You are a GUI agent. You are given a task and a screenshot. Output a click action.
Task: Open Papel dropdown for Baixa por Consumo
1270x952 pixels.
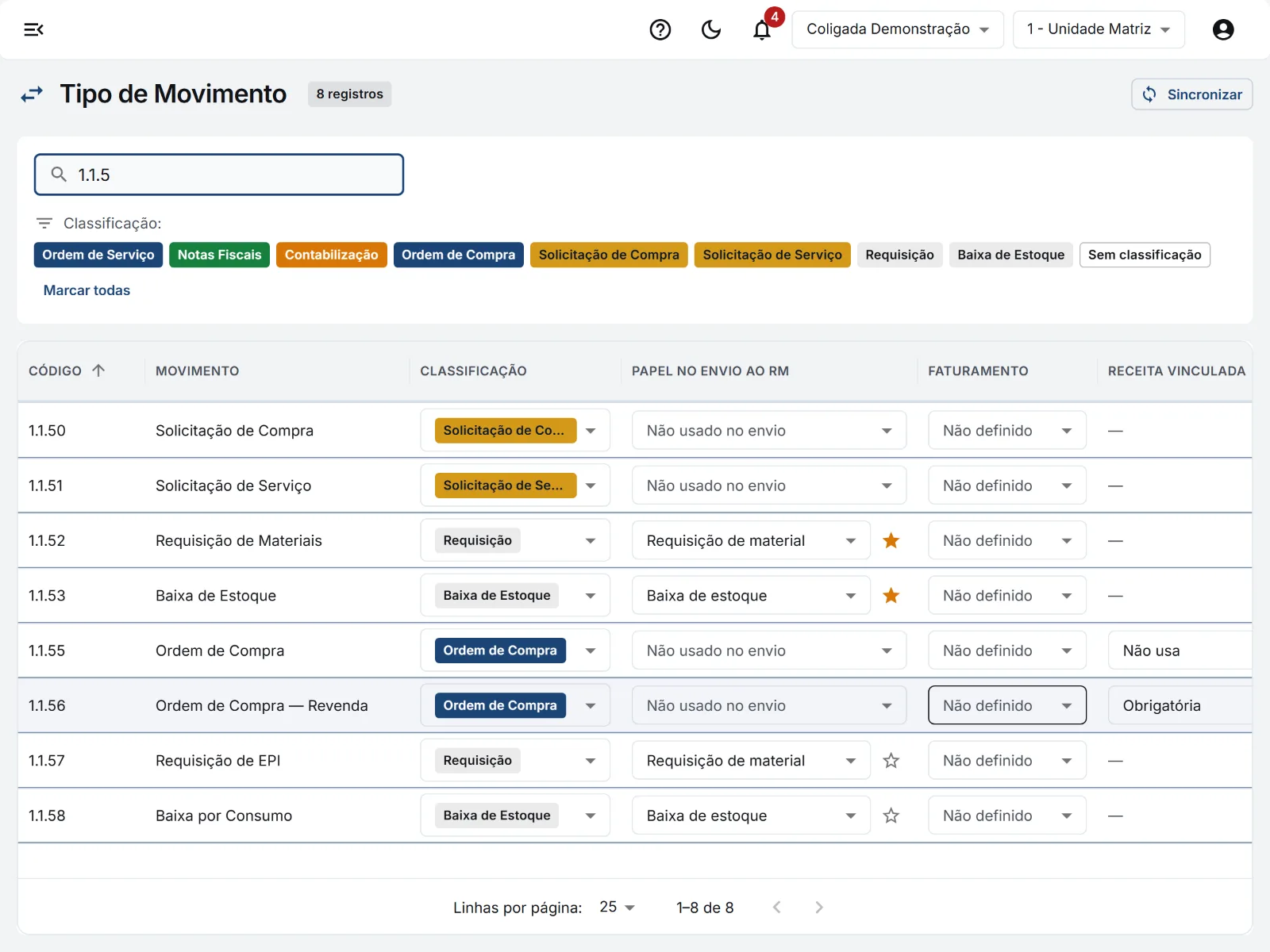point(751,815)
